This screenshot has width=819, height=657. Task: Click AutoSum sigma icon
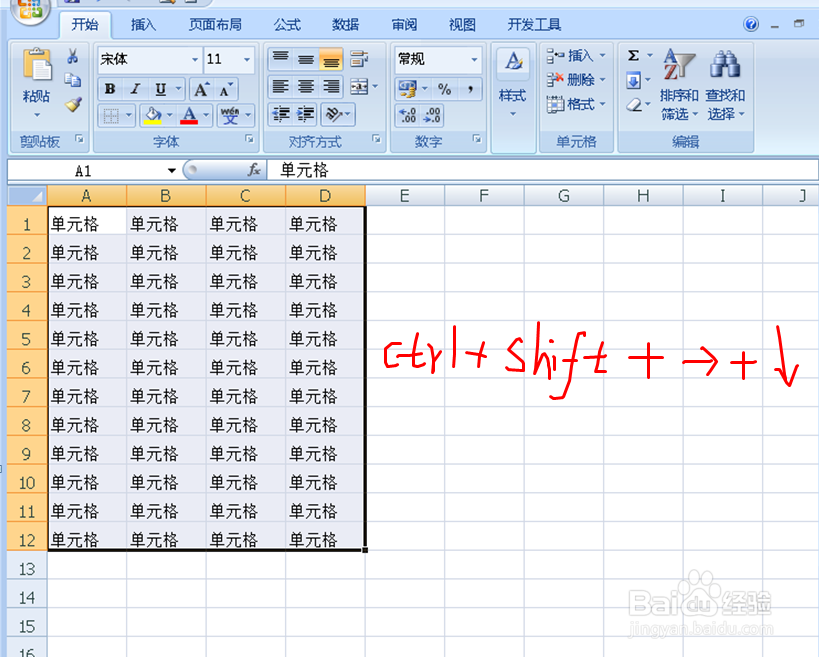point(633,55)
